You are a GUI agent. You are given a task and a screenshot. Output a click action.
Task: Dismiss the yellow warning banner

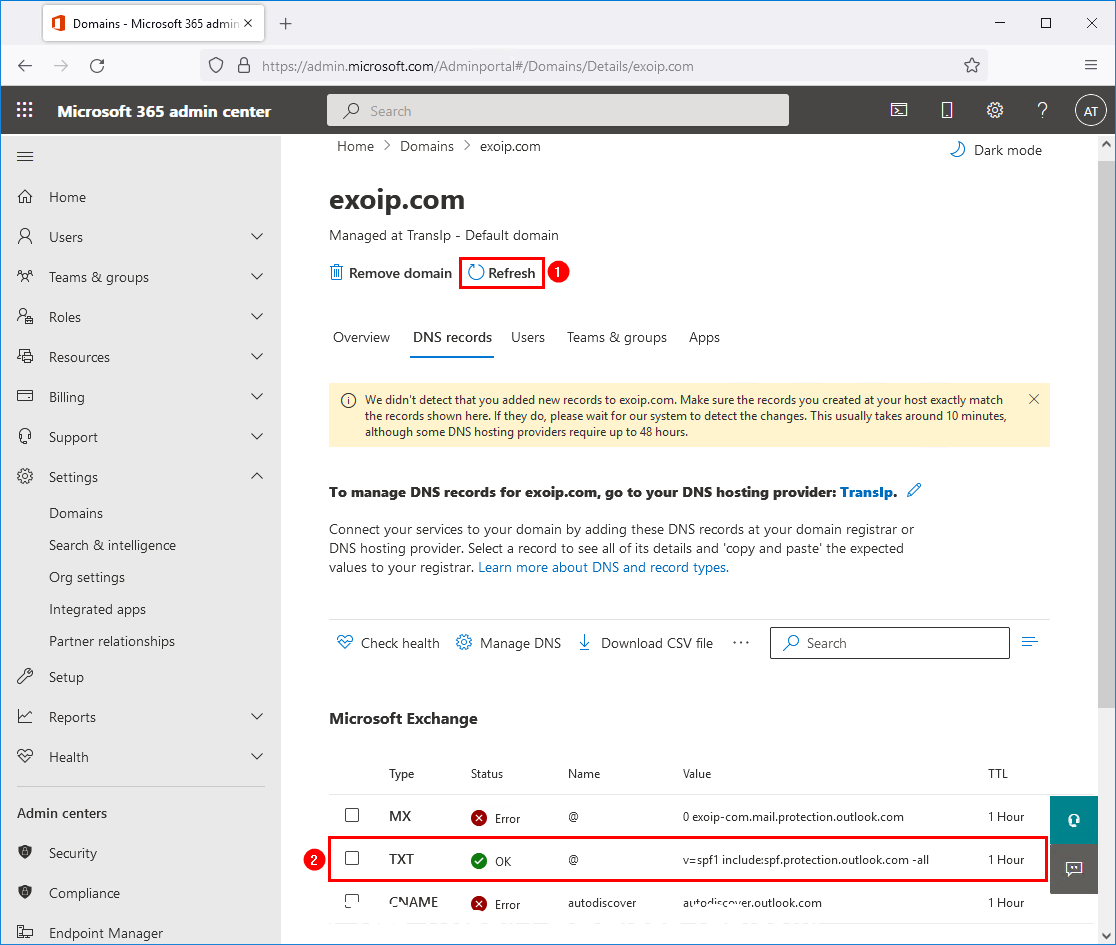click(1033, 399)
